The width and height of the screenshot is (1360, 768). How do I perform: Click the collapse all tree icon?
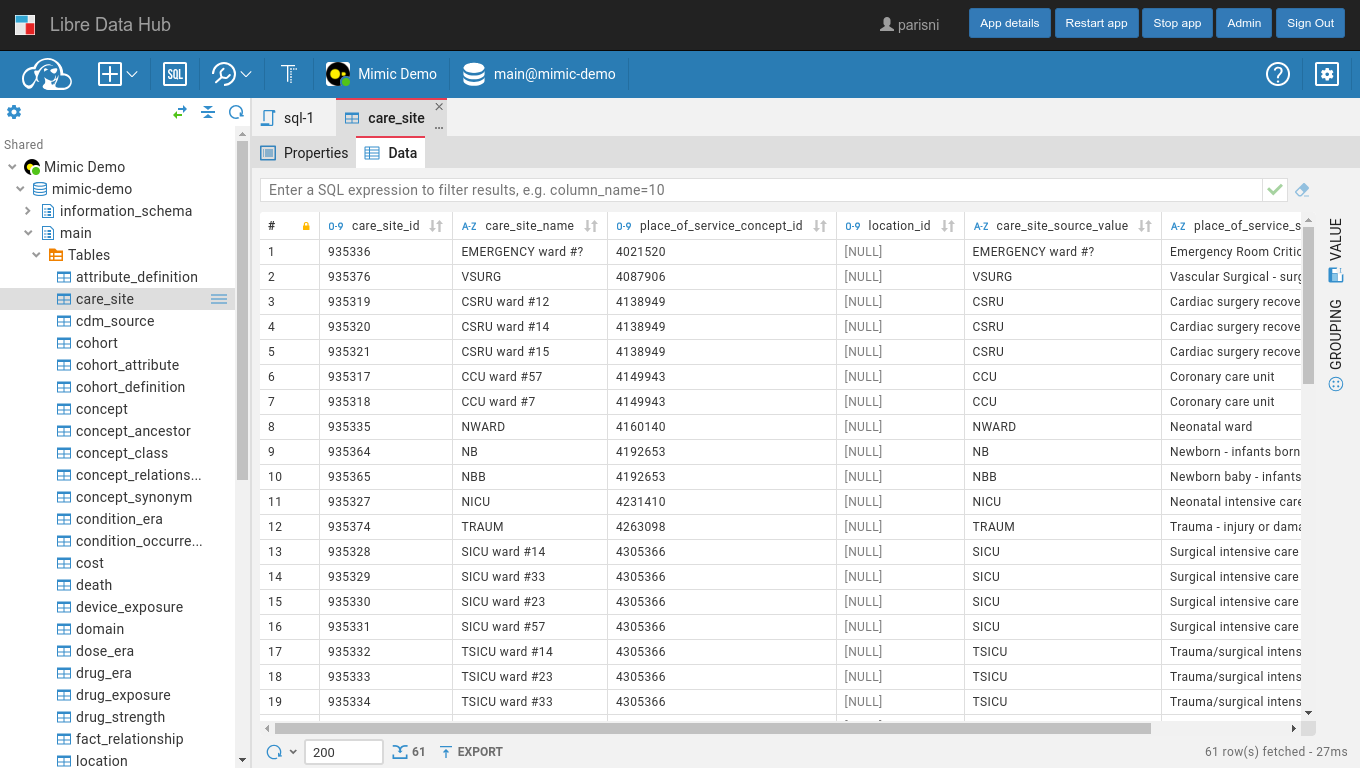208,112
